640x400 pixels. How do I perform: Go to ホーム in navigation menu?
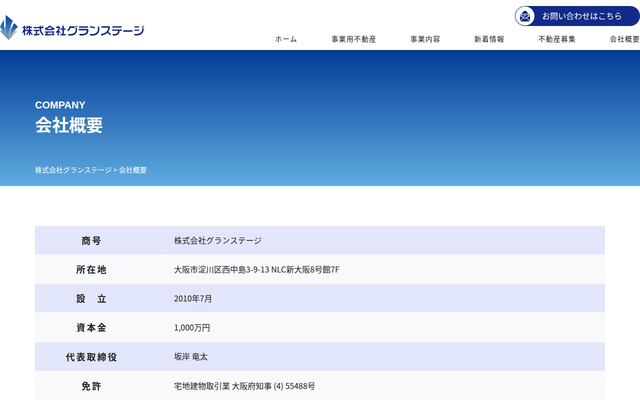[286, 39]
